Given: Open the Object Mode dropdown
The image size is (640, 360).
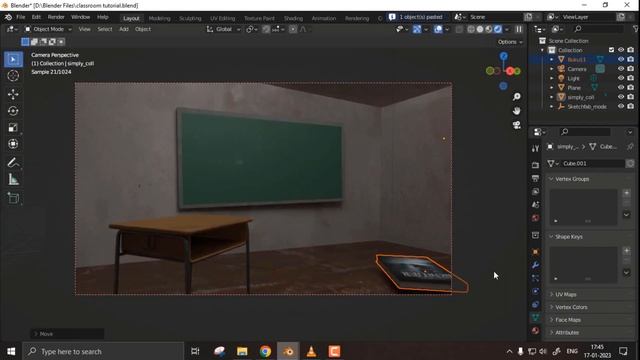Looking at the screenshot, I should coord(48,29).
